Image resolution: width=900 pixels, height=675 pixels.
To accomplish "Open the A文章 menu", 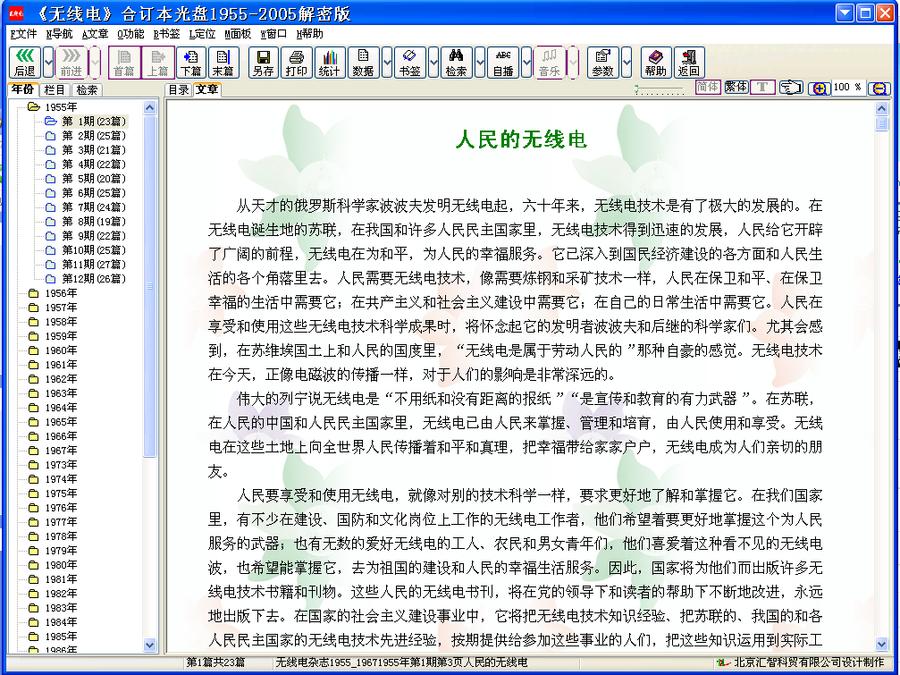I will [x=95, y=34].
